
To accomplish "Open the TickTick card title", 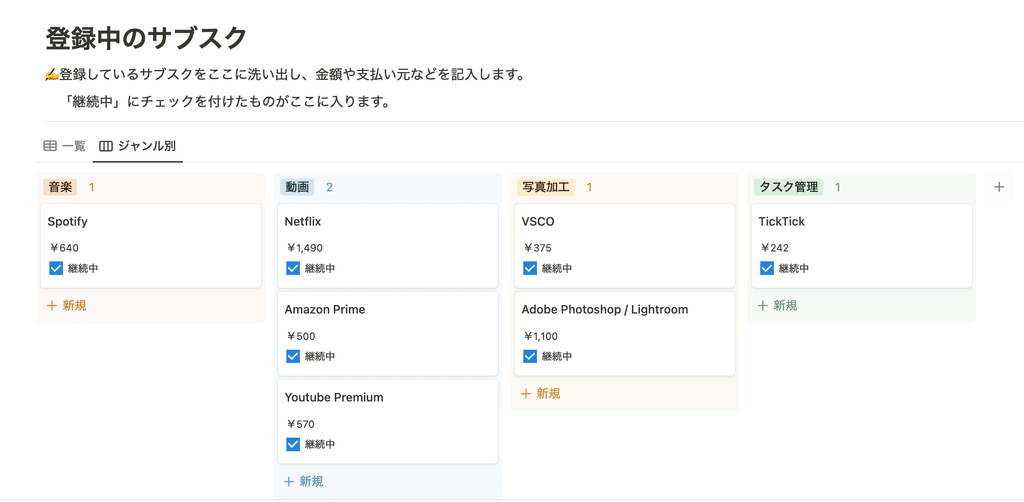I will [x=782, y=222].
